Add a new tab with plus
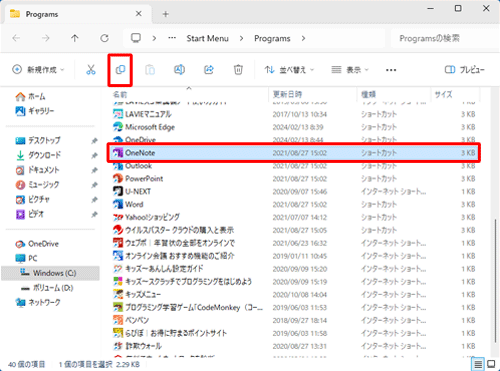Viewport: 500px width, 371px height. pos(166,14)
